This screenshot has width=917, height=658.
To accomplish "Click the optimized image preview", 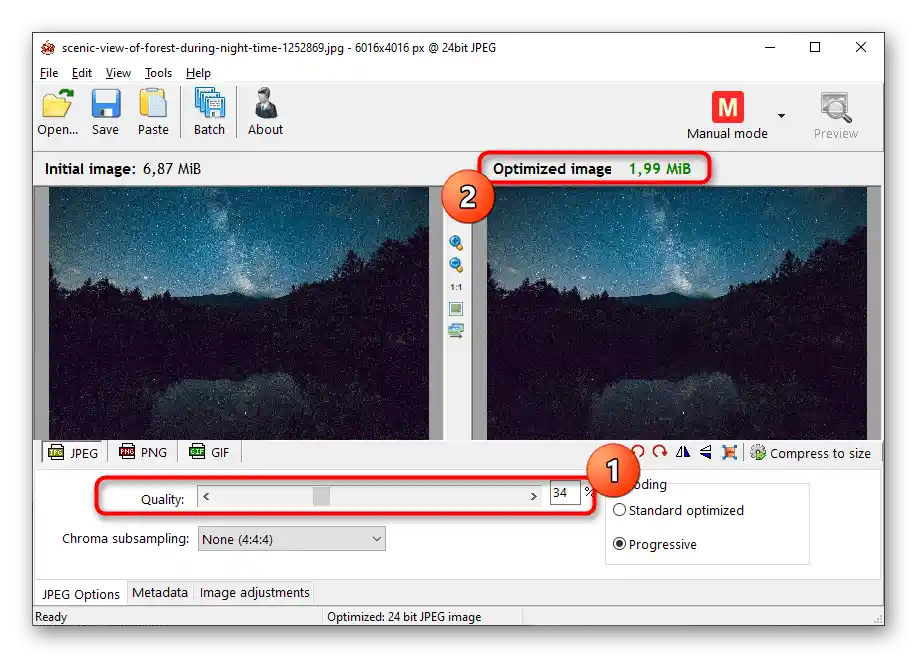I will pyautogui.click(x=677, y=313).
